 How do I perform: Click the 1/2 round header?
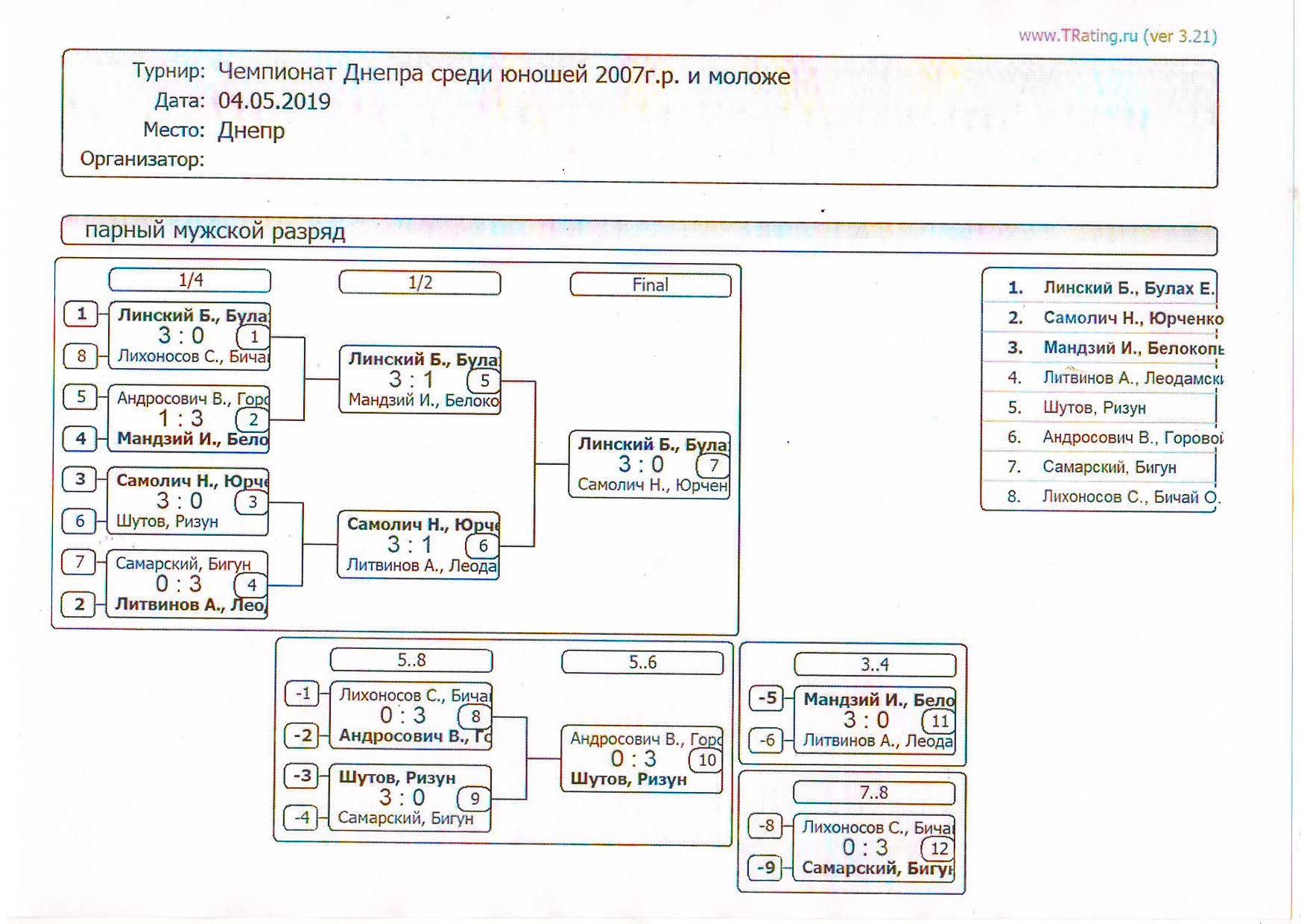point(420,283)
